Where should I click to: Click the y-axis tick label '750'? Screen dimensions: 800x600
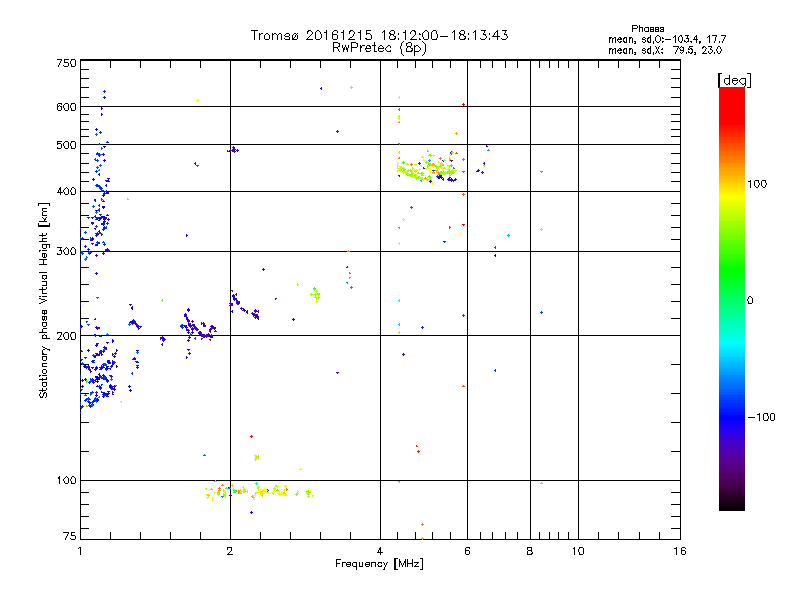click(x=66, y=63)
